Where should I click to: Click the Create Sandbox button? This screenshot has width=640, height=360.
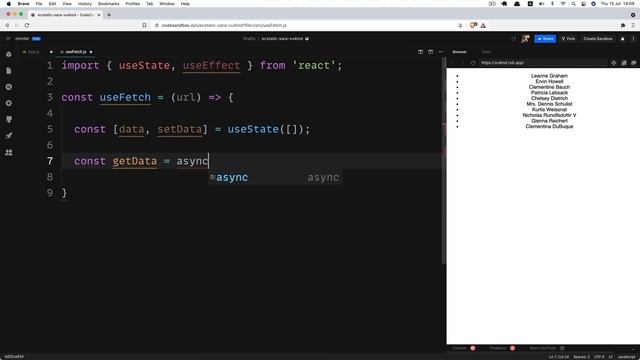pyautogui.click(x=598, y=39)
